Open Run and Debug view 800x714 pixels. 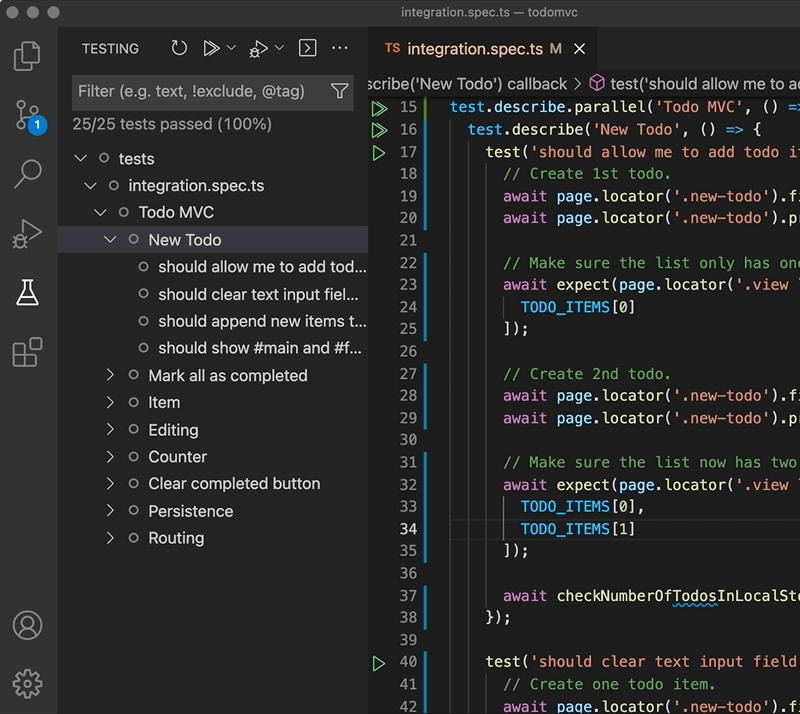click(x=27, y=234)
